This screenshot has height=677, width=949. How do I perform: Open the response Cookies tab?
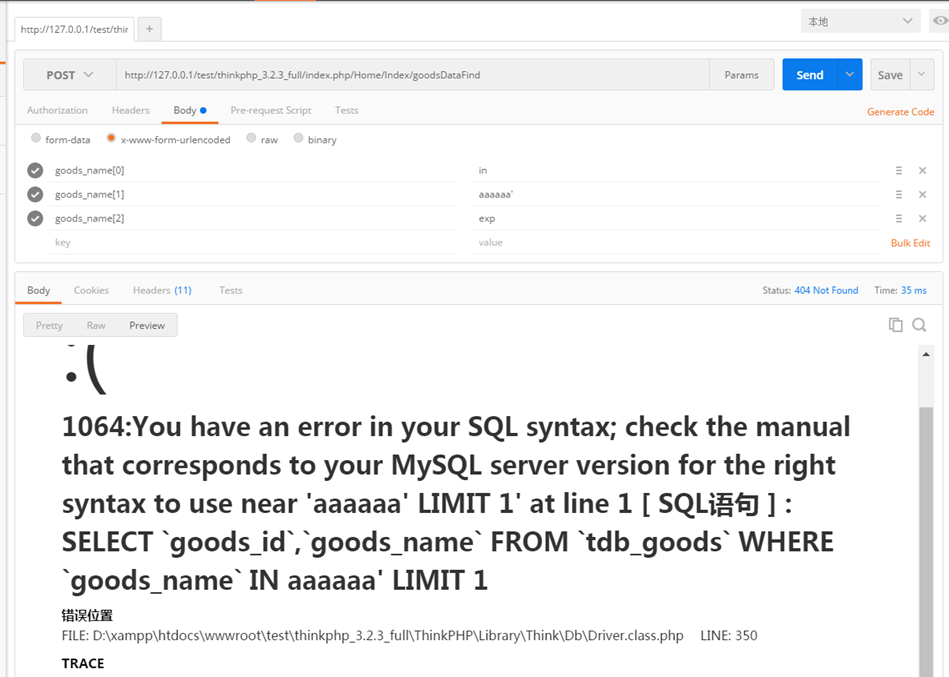(91, 290)
